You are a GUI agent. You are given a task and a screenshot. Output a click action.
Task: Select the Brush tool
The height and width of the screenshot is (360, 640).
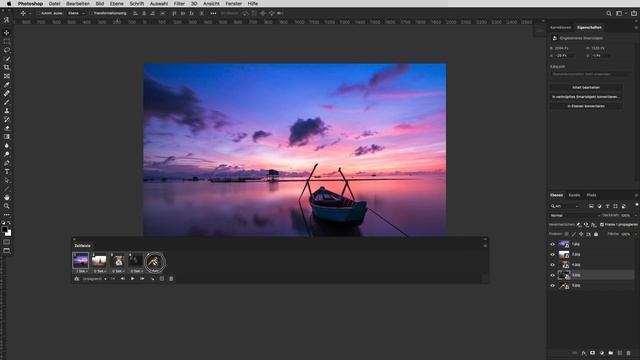(7, 102)
